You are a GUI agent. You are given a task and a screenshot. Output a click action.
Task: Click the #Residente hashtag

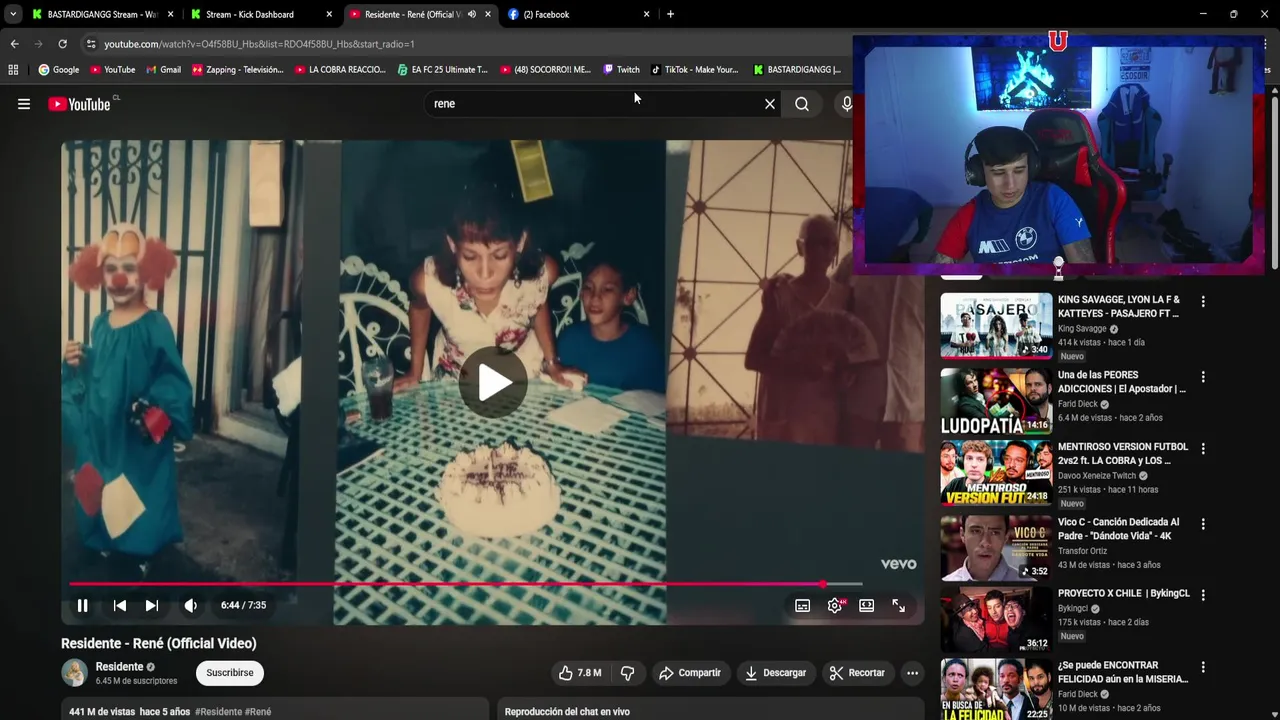tap(218, 712)
